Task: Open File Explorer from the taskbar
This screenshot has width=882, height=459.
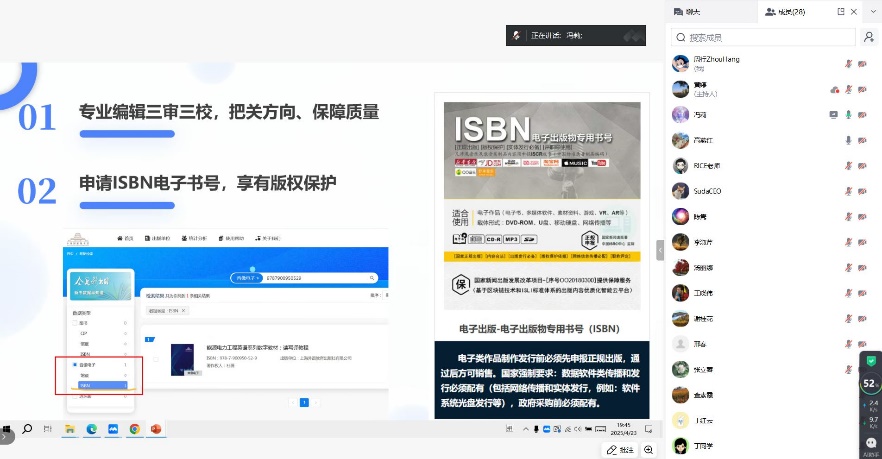Action: point(70,429)
